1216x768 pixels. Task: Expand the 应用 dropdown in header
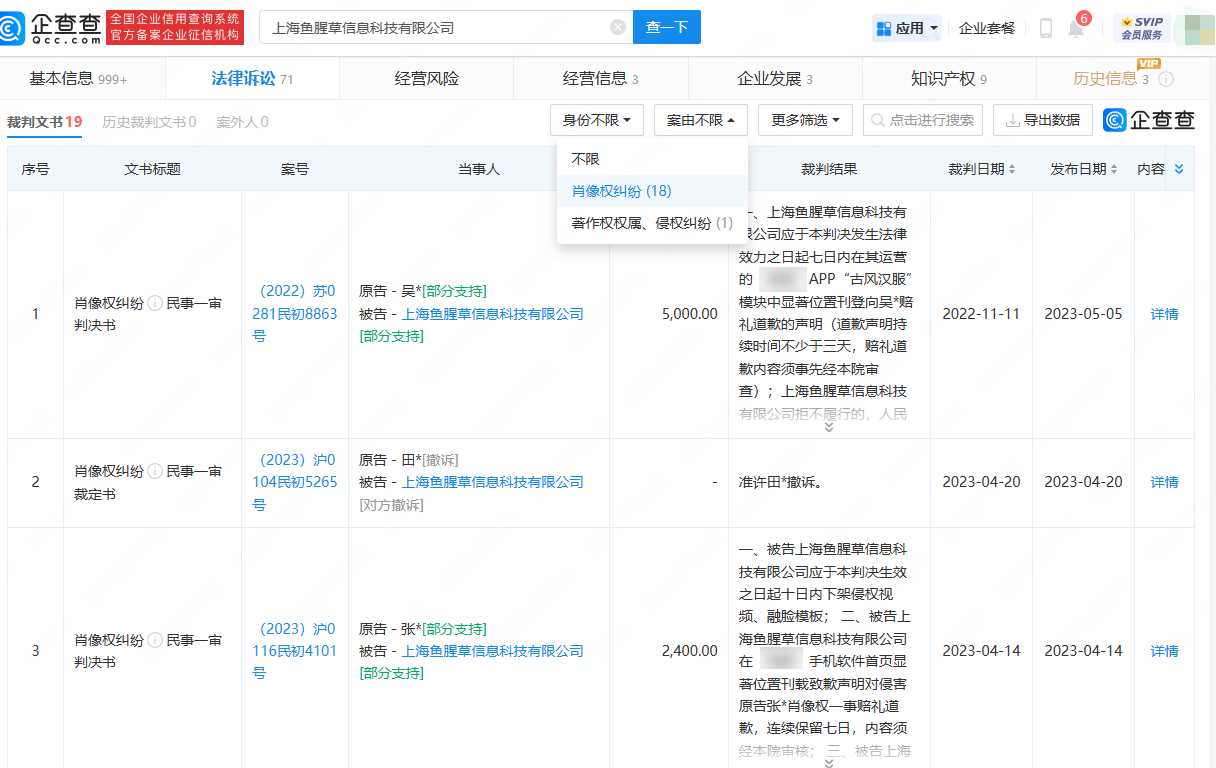click(907, 28)
